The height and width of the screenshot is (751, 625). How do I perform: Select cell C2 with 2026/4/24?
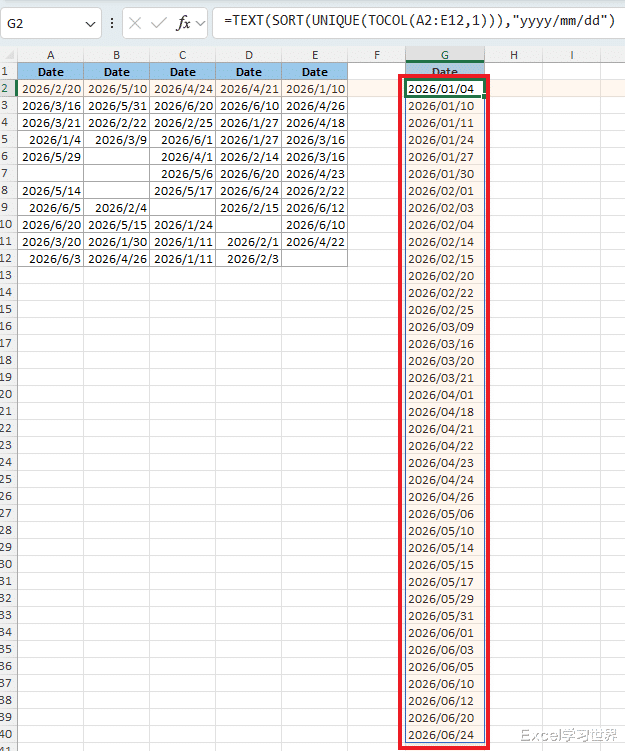click(182, 89)
